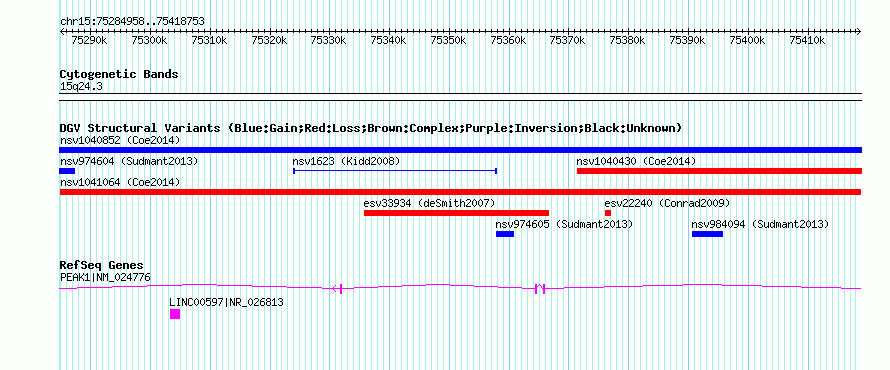Screen dimensions: 890x370
Task: Click the PEAK1|NM_024776 gene label
Action: coord(105,277)
